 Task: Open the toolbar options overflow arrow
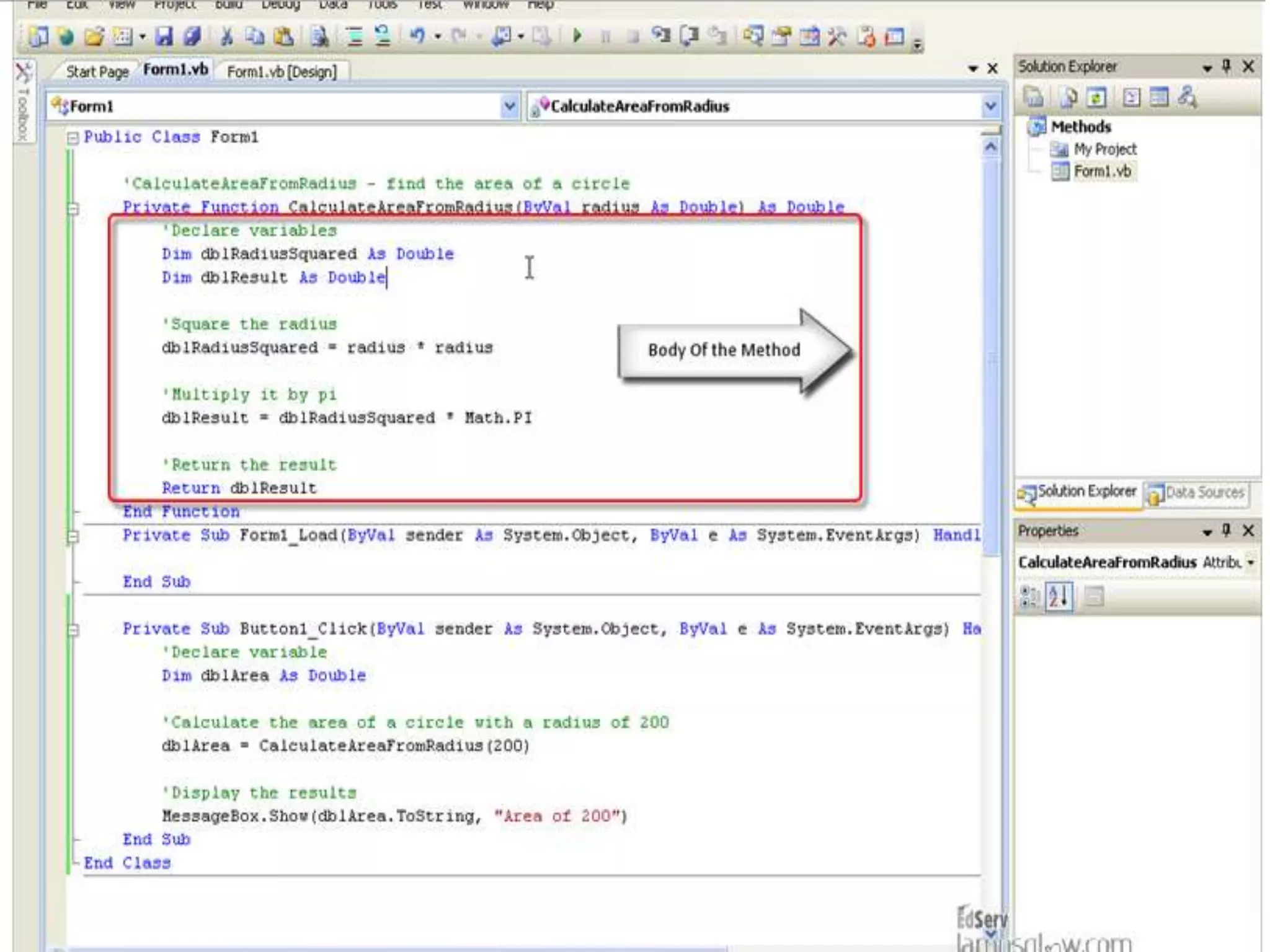[918, 43]
